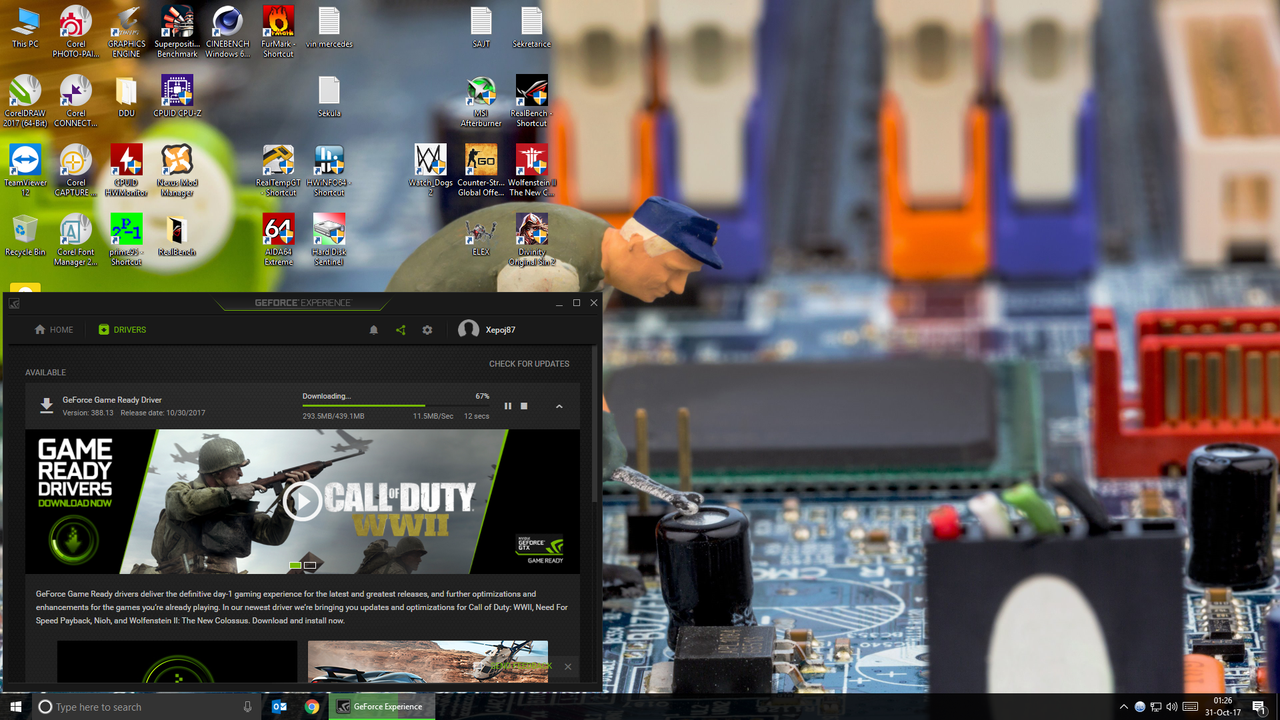Image resolution: width=1280 pixels, height=720 pixels.
Task: Select CINEBENCH desktop icon
Action: [x=228, y=32]
